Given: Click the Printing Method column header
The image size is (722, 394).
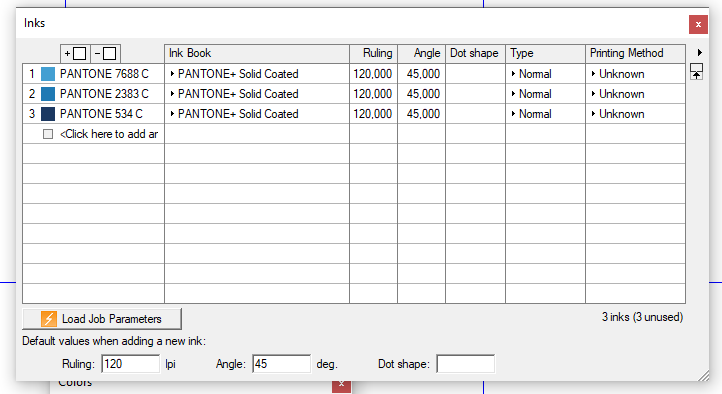Looking at the screenshot, I should pyautogui.click(x=635, y=53).
